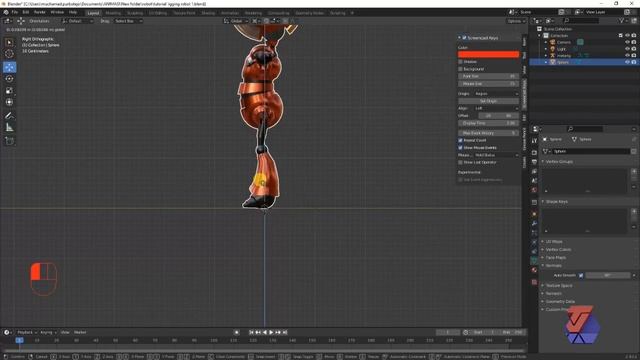Select the Move tool

click(x=9, y=67)
